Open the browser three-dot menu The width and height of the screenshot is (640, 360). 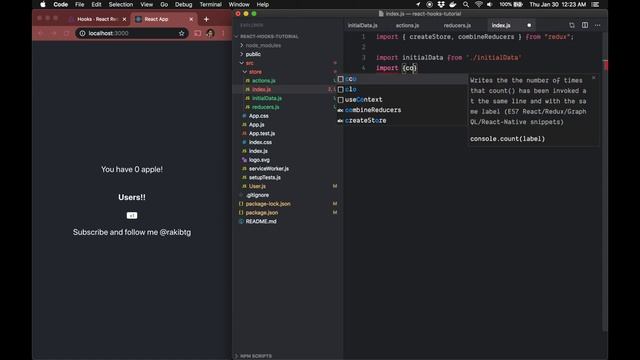point(223,33)
